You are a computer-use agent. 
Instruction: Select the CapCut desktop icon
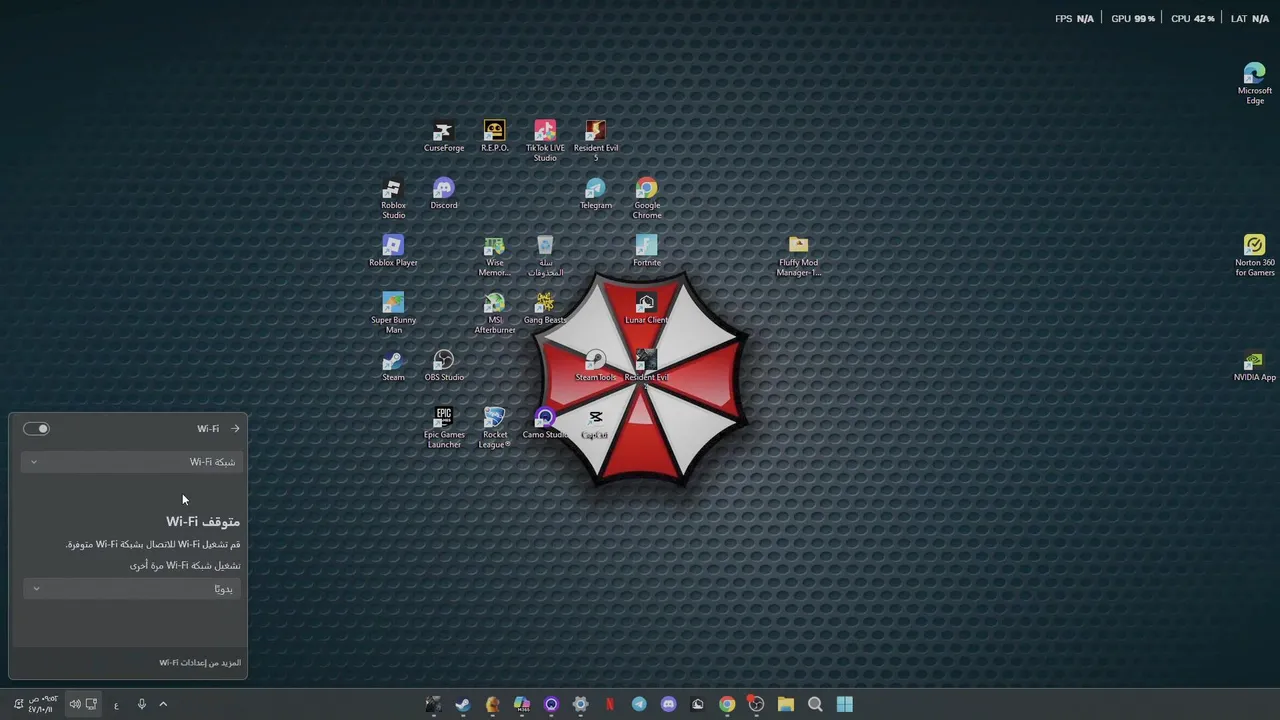tap(595, 423)
